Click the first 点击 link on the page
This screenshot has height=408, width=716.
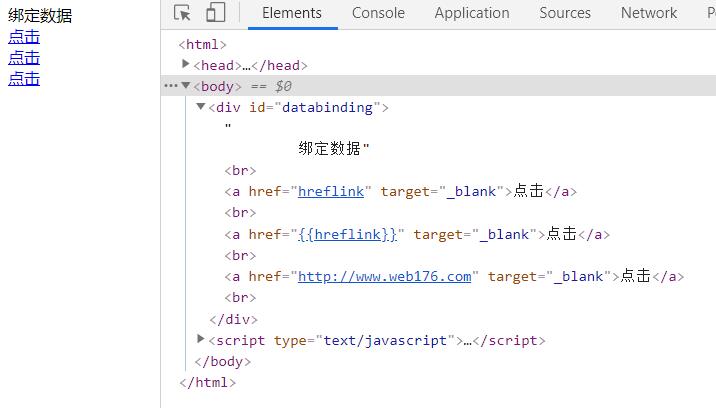point(24,37)
